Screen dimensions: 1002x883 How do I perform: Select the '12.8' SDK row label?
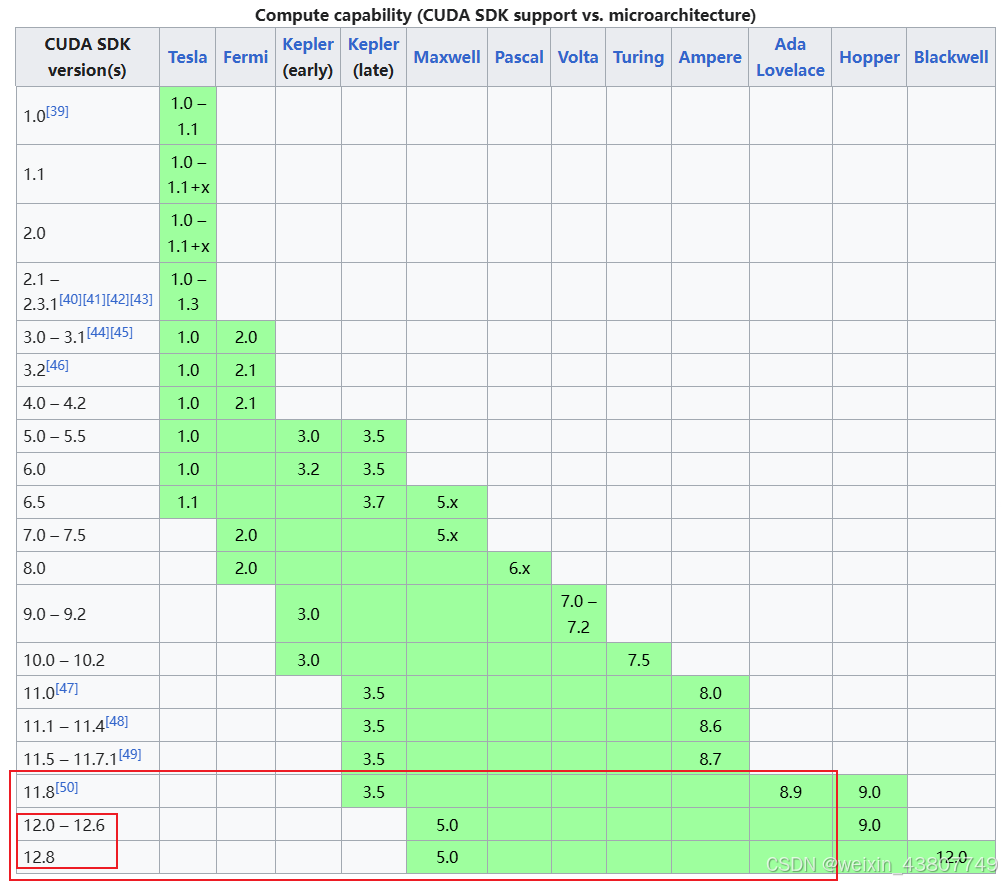click(39, 857)
